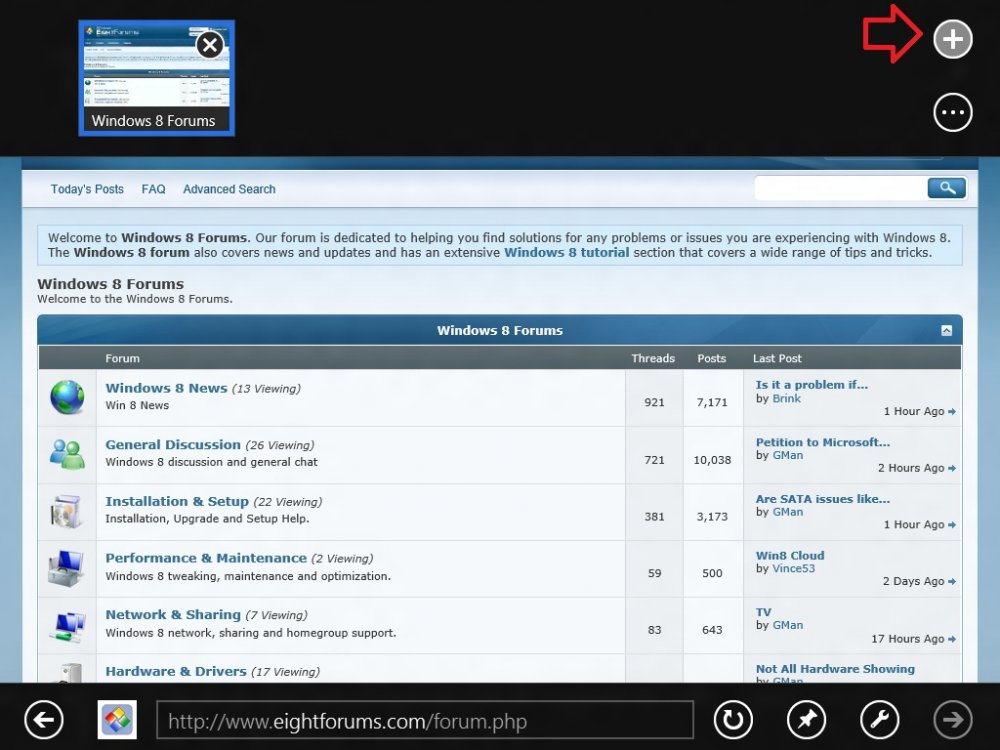The height and width of the screenshot is (750, 1000).
Task: Close the Windows 8 Forums tab
Action: (210, 45)
